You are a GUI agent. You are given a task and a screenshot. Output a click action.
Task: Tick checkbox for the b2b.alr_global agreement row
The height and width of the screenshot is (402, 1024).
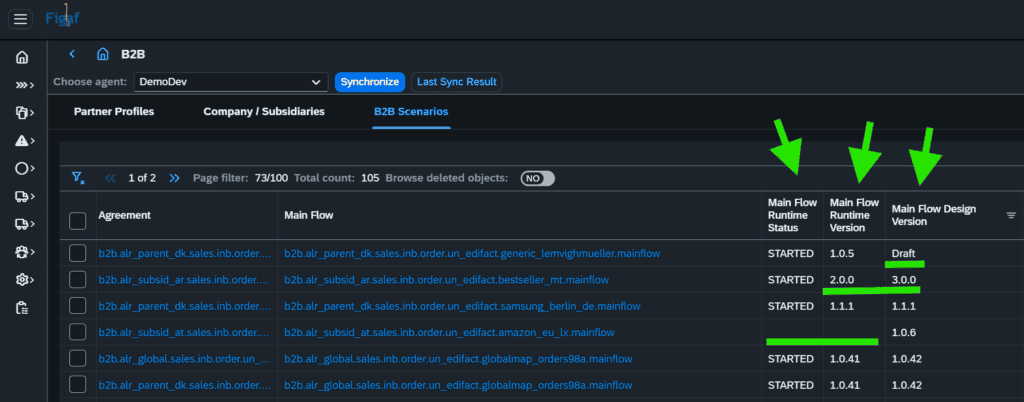click(x=78, y=359)
